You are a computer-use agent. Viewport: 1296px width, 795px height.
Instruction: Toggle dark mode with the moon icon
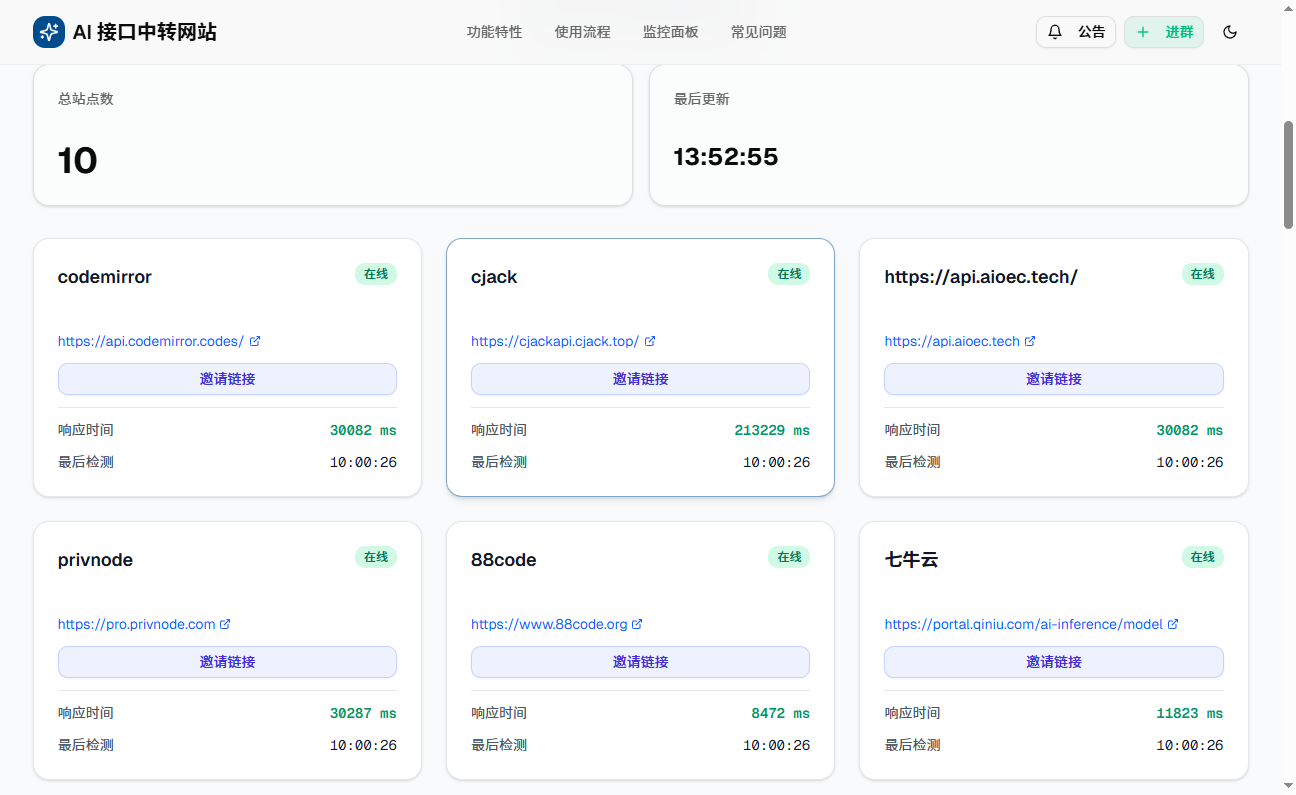[x=1230, y=32]
